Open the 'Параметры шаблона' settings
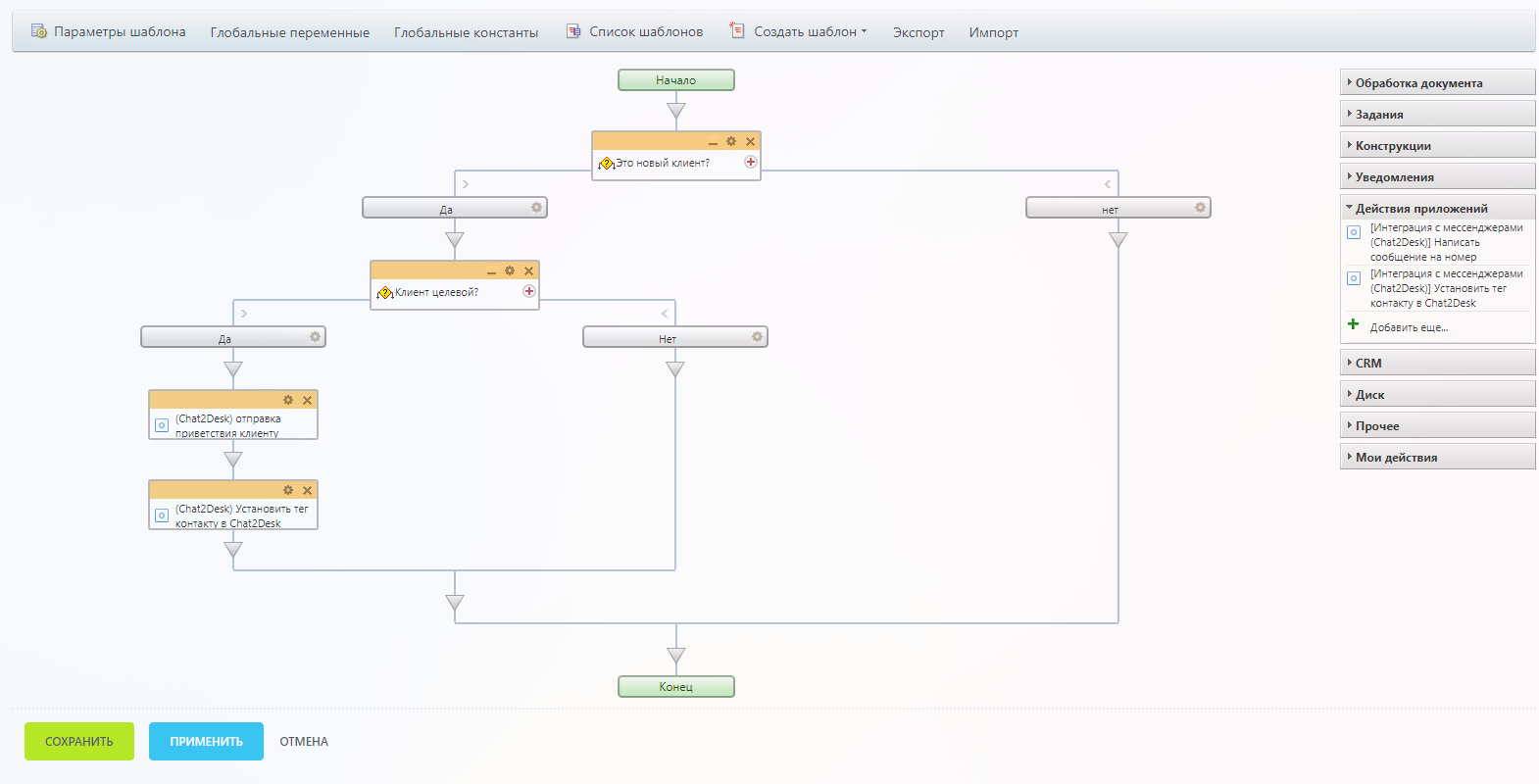This screenshot has width=1539, height=784. [109, 32]
